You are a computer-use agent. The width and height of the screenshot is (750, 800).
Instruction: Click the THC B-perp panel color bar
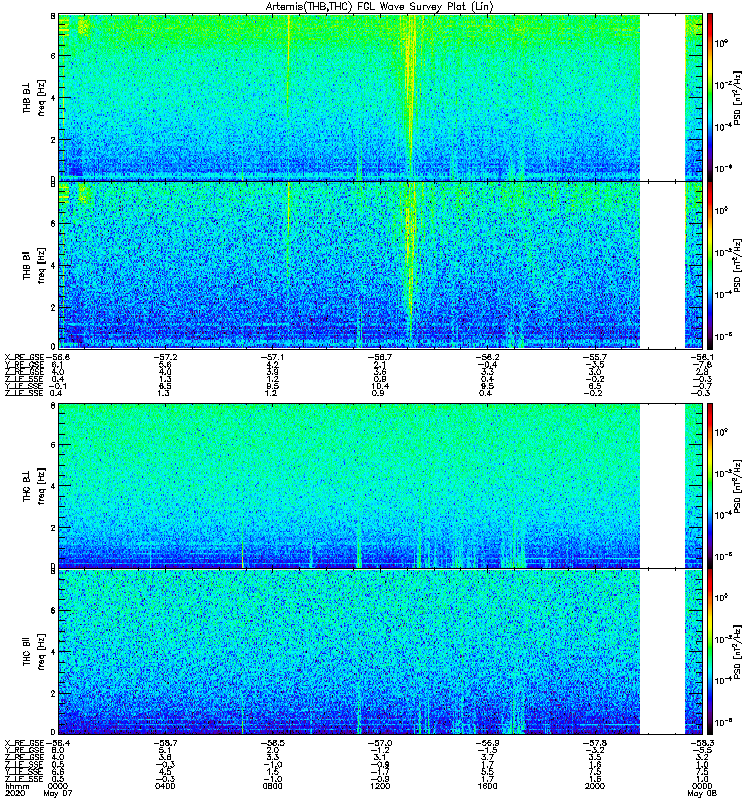click(710, 486)
